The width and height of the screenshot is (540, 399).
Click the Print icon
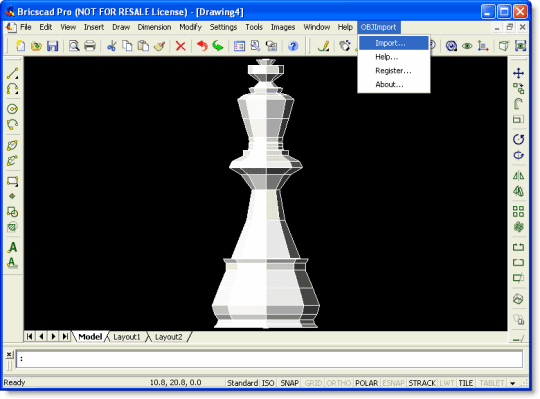[x=90, y=46]
